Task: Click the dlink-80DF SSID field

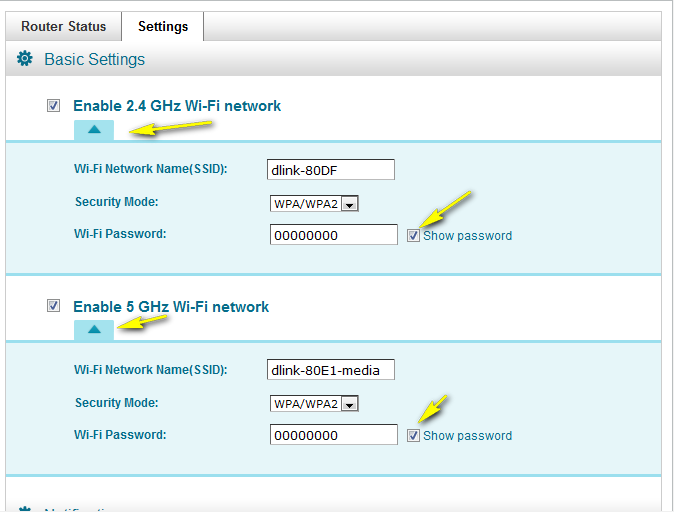Action: [331, 170]
